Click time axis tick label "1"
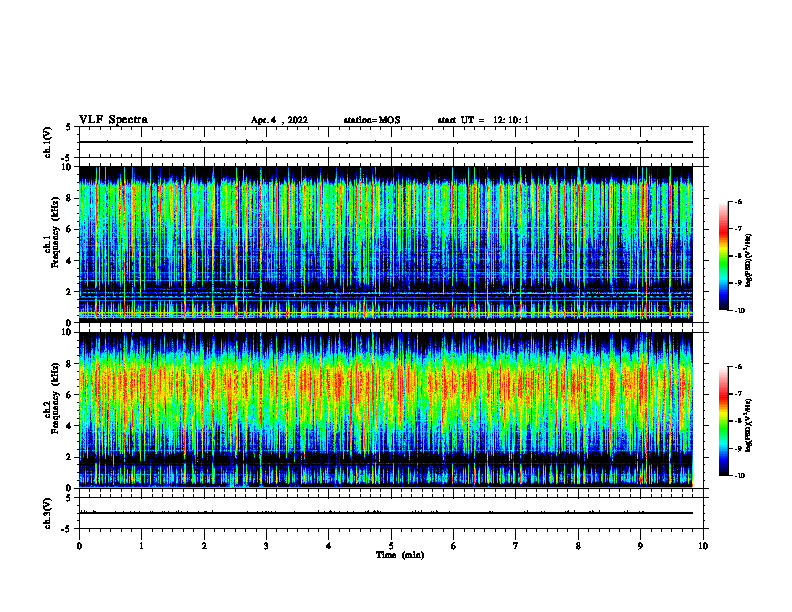 coord(141,546)
